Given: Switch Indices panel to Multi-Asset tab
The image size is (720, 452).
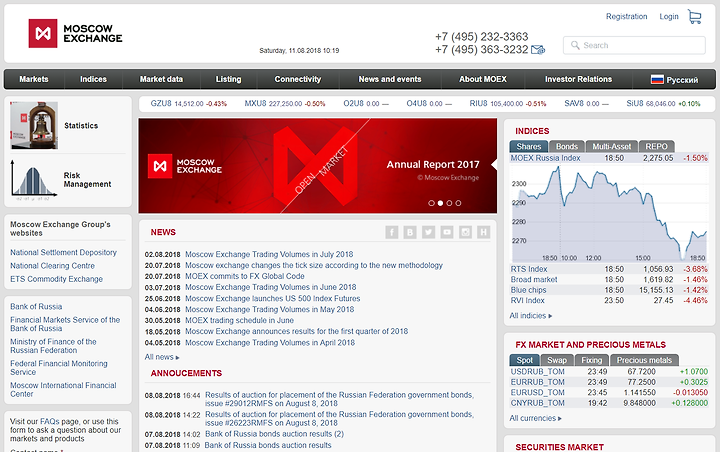Looking at the screenshot, I should coord(612,147).
